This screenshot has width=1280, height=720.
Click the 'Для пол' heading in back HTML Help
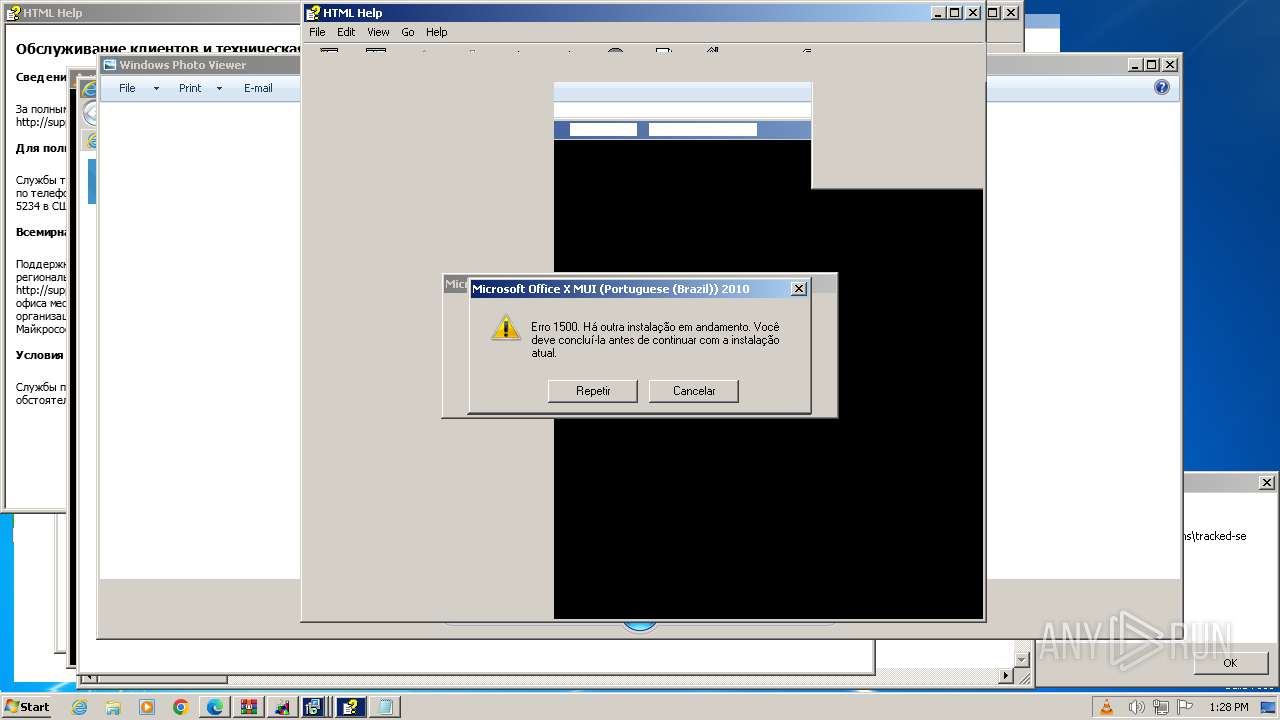[40, 148]
